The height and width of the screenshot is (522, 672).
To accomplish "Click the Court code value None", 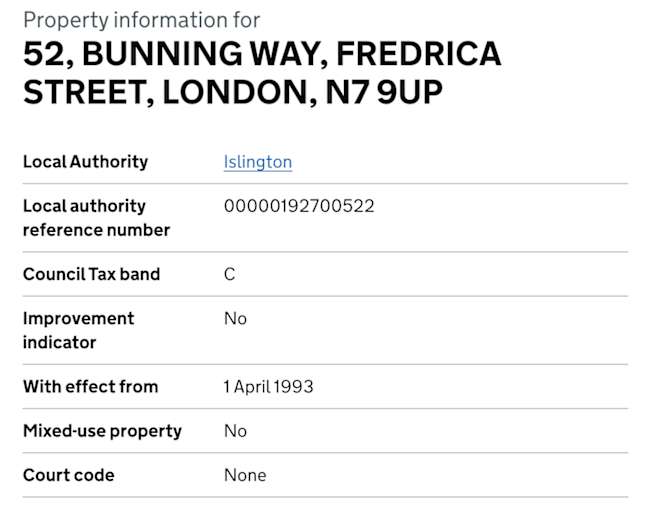I will pos(245,475).
